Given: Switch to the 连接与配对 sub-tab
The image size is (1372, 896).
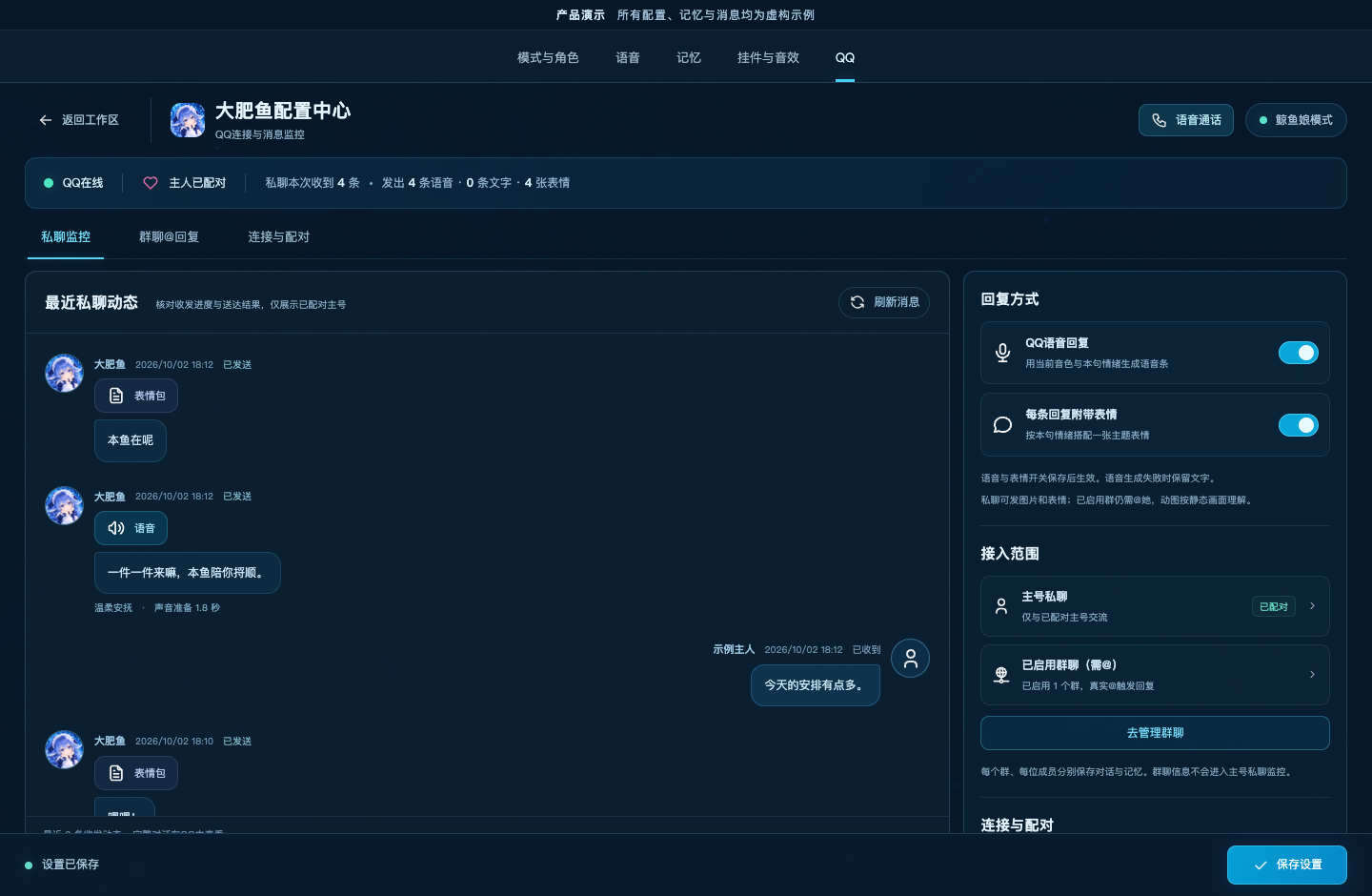Looking at the screenshot, I should (278, 237).
